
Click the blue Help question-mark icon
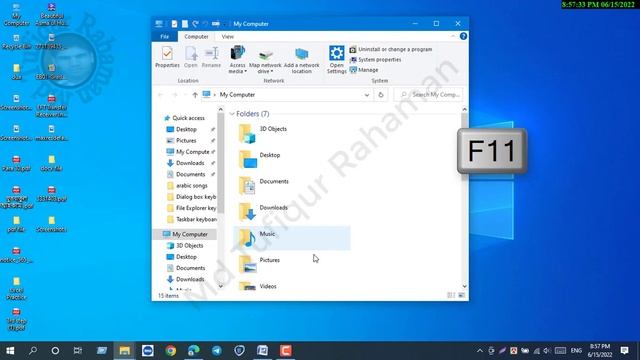pyautogui.click(x=463, y=36)
